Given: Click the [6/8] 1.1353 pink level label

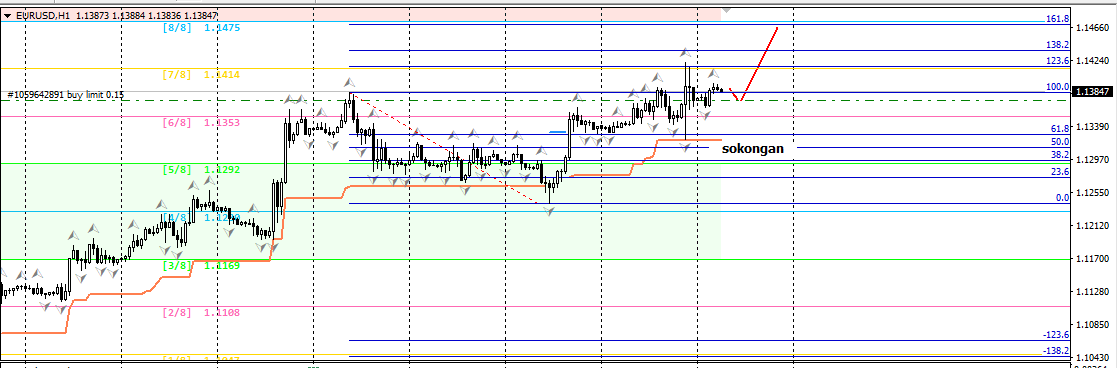Looking at the screenshot, I should pos(202,122).
